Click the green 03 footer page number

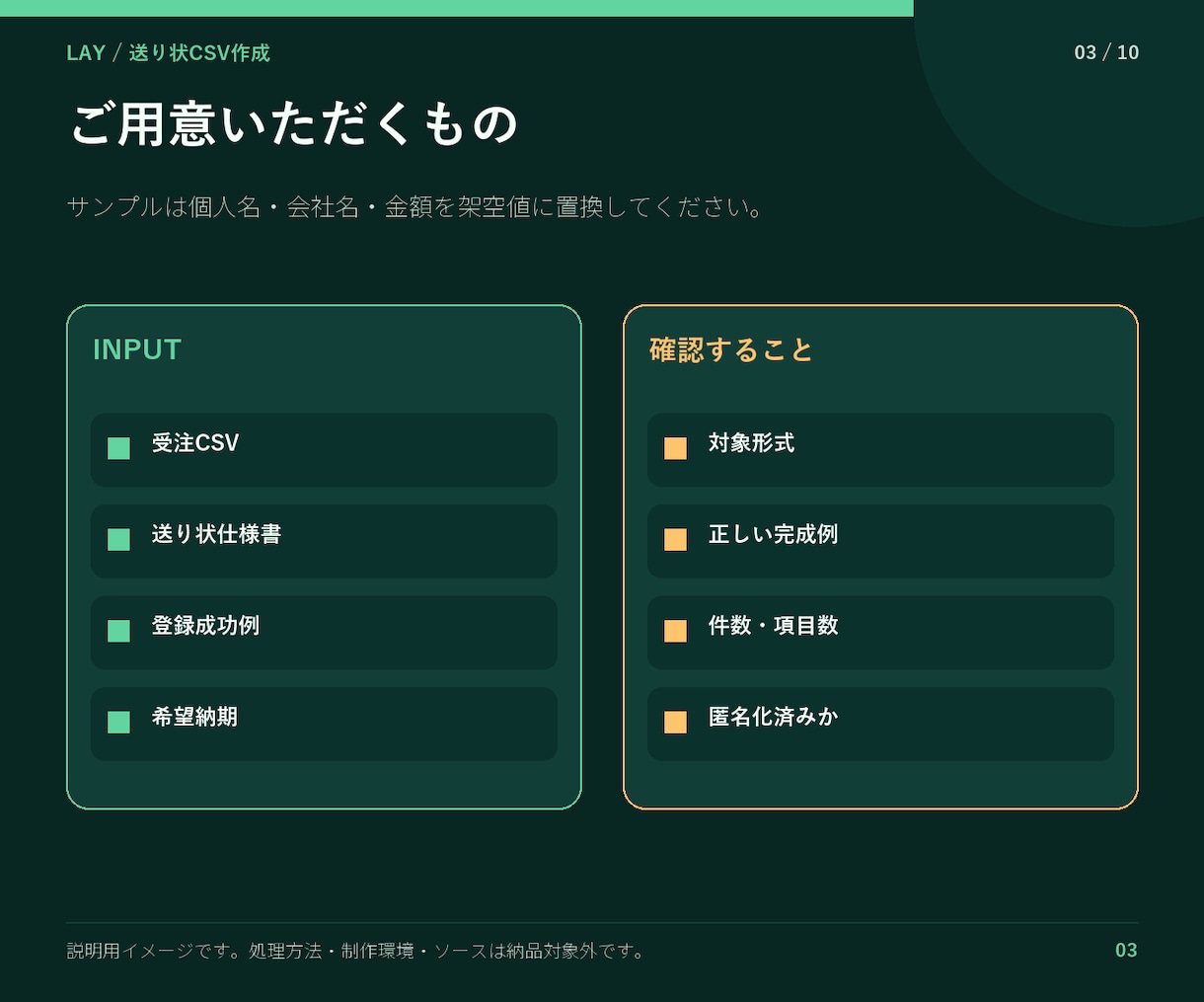coord(1126,950)
